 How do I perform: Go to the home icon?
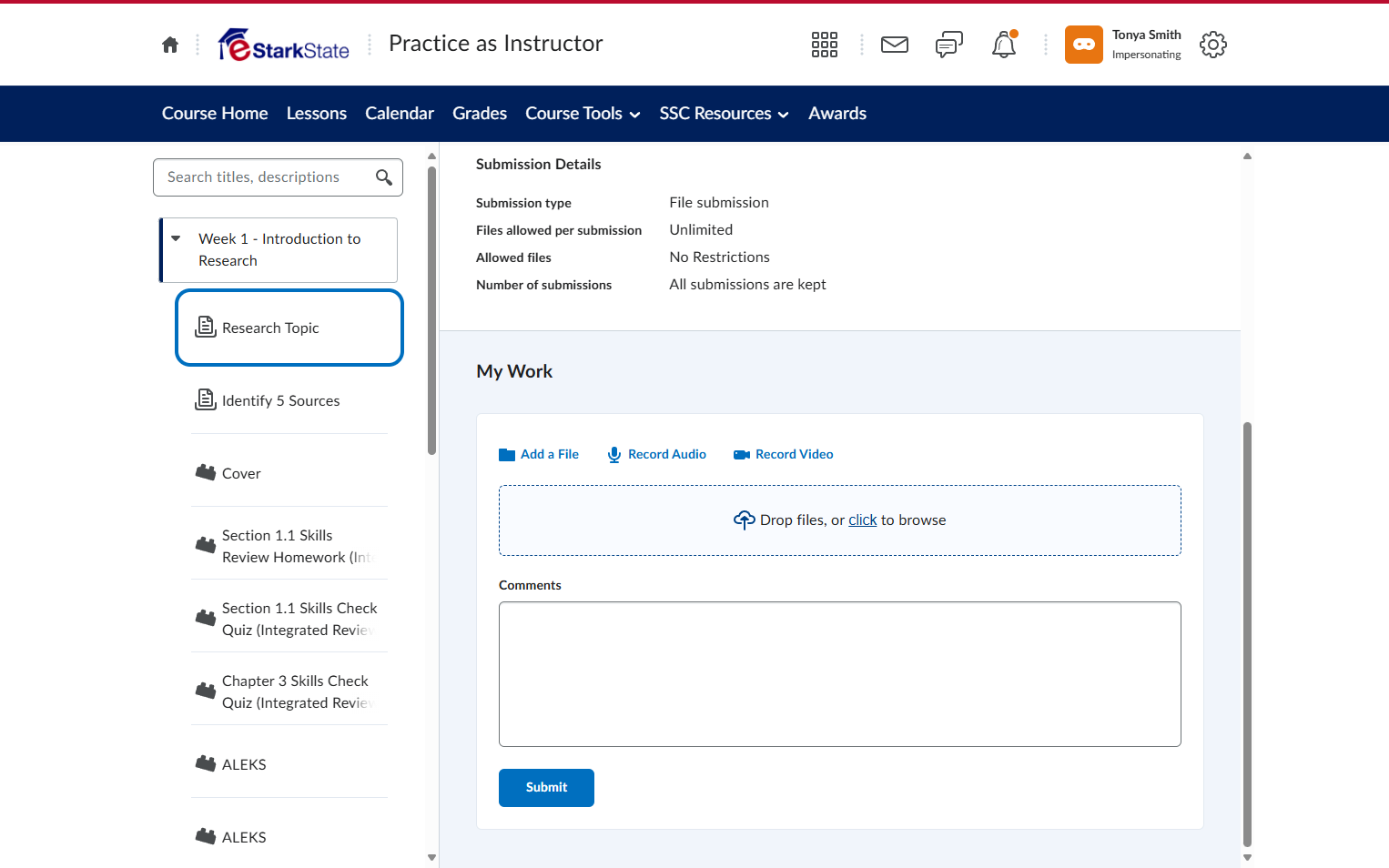coord(170,45)
